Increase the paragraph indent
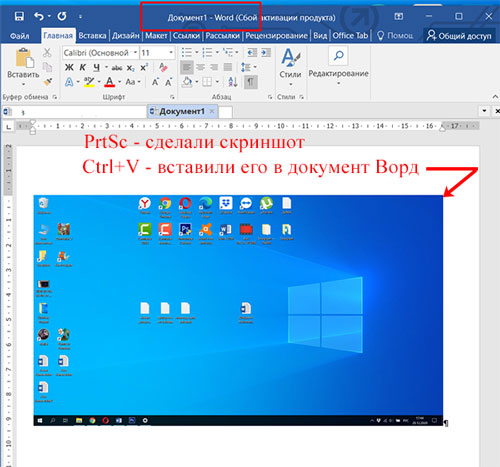 click(266, 52)
